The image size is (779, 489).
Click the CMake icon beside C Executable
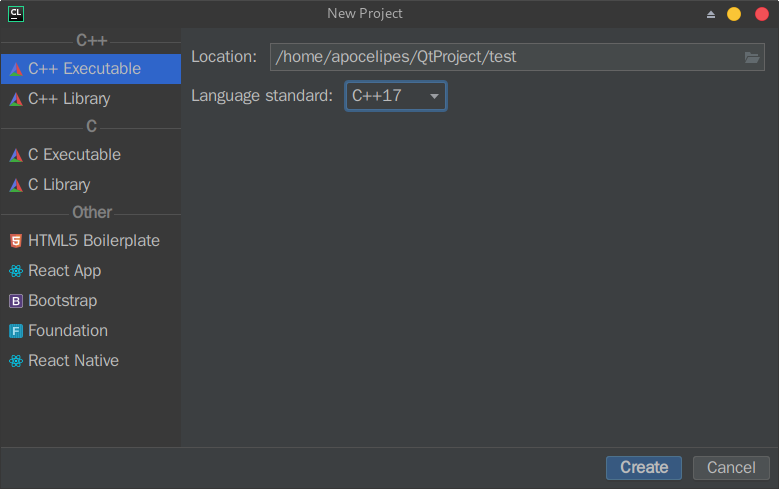[x=16, y=155]
